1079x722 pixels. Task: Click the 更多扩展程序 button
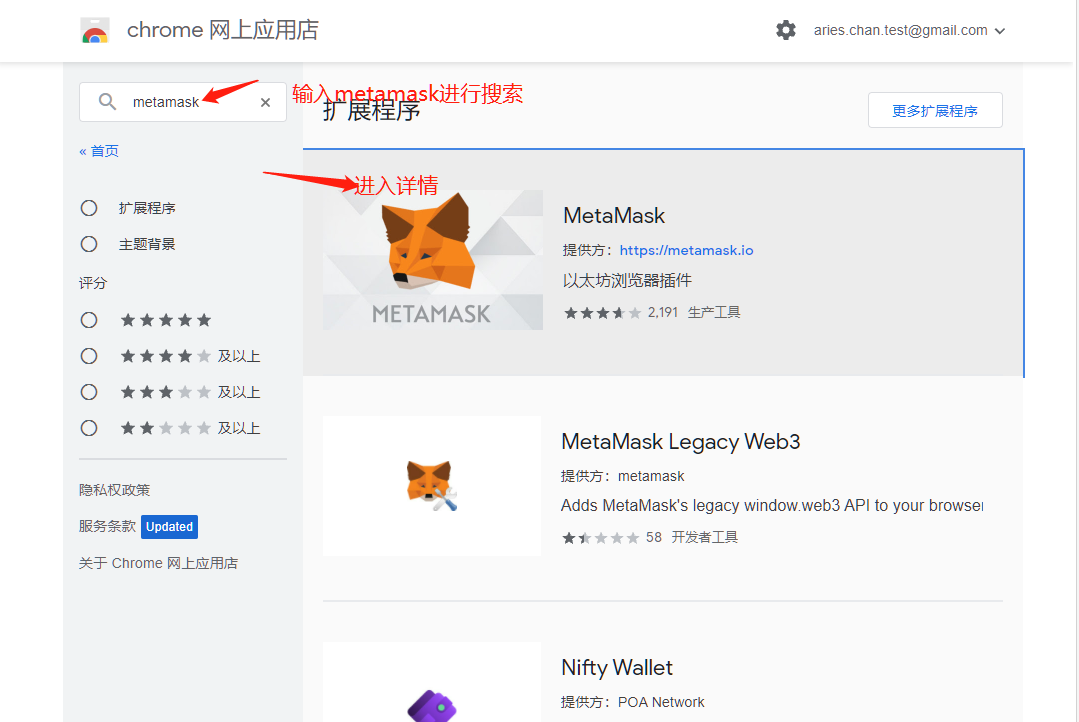(x=934, y=111)
